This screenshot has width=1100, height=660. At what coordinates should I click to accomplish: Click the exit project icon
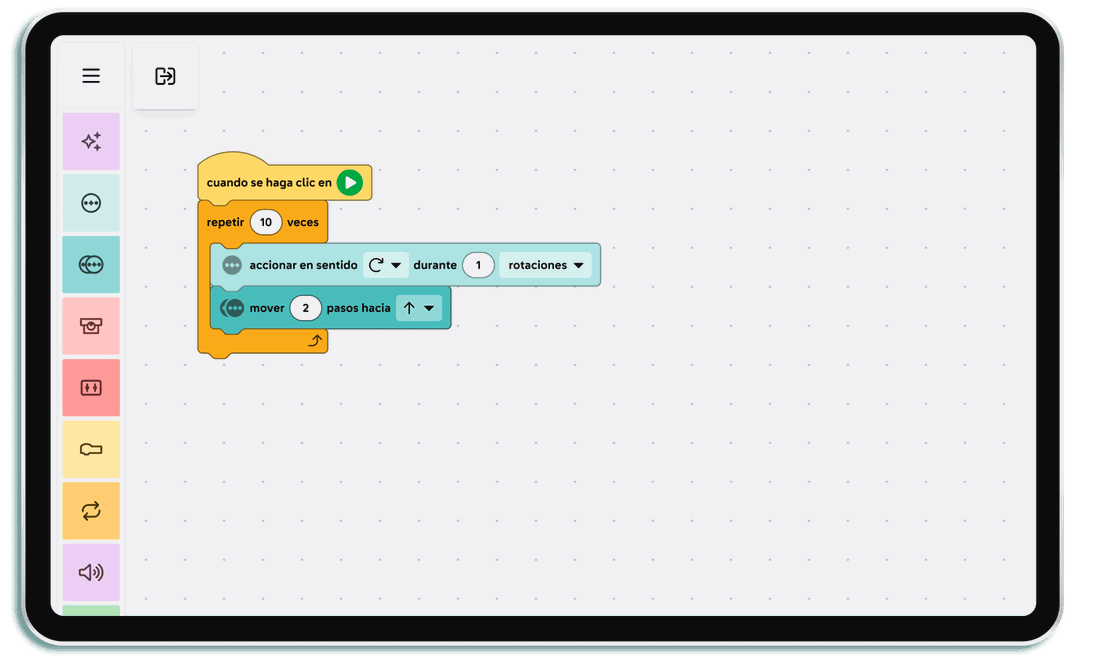point(165,76)
